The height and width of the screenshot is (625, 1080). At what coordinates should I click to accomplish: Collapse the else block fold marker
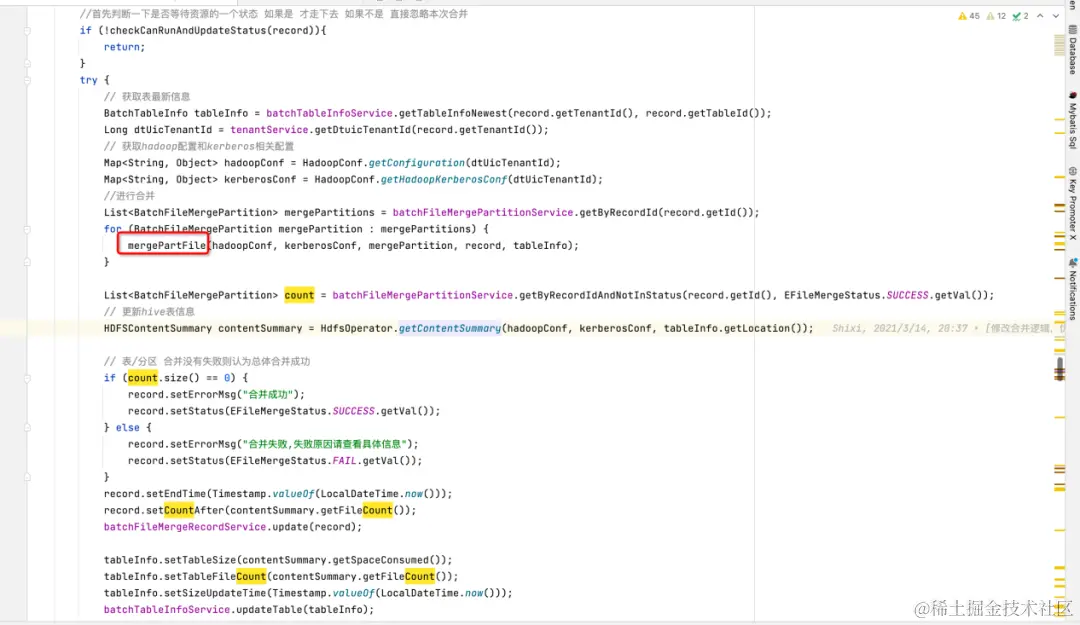tap(28, 428)
